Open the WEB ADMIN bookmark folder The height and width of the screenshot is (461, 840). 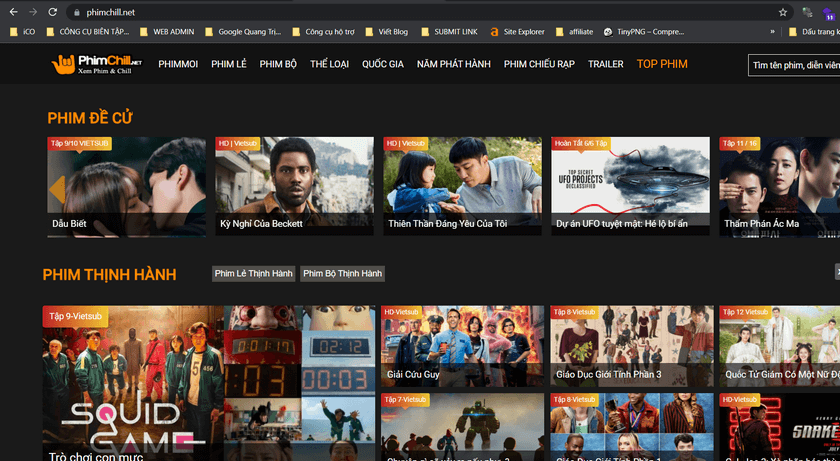[167, 32]
